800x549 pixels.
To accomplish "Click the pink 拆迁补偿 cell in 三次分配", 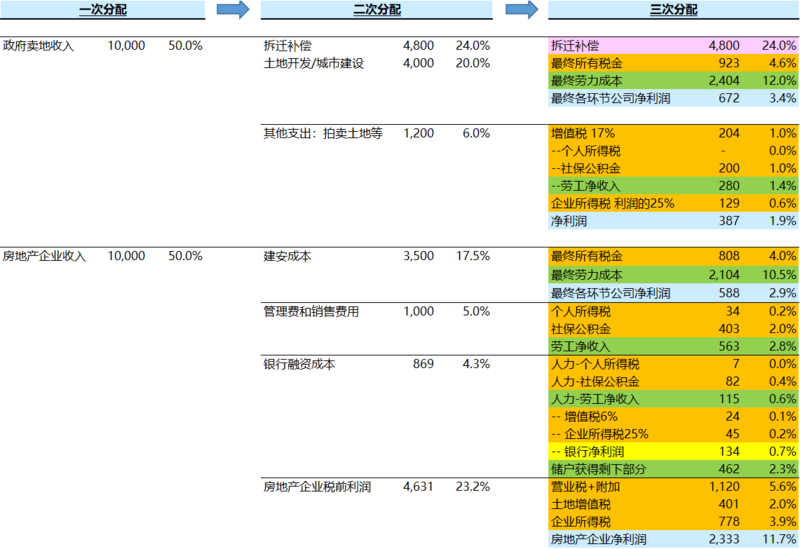I will (575, 46).
